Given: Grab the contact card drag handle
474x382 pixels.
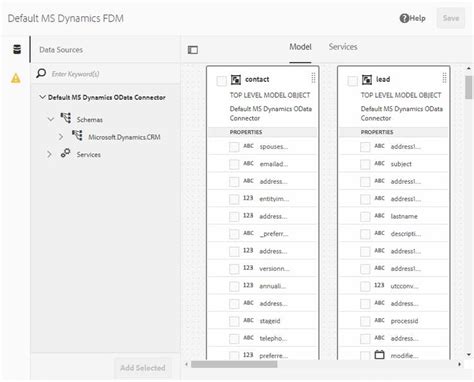Looking at the screenshot, I should (313, 78).
